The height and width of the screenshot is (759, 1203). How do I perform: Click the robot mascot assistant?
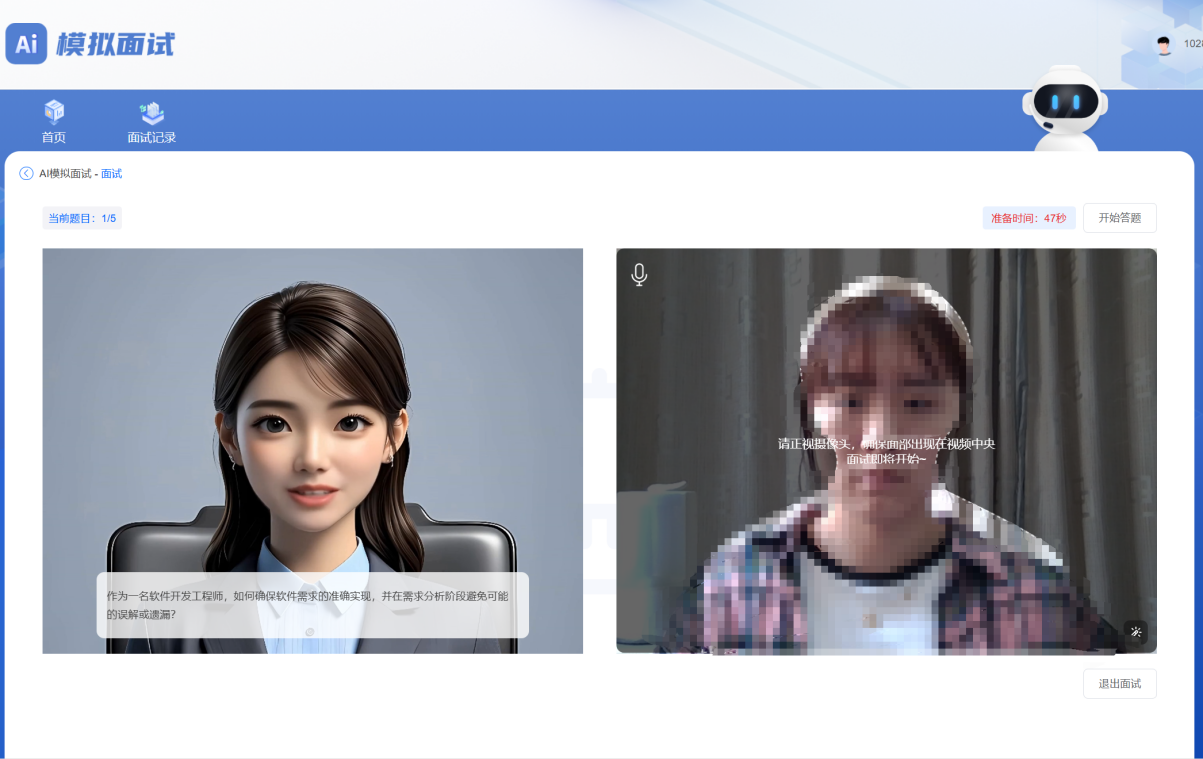pyautogui.click(x=1064, y=108)
